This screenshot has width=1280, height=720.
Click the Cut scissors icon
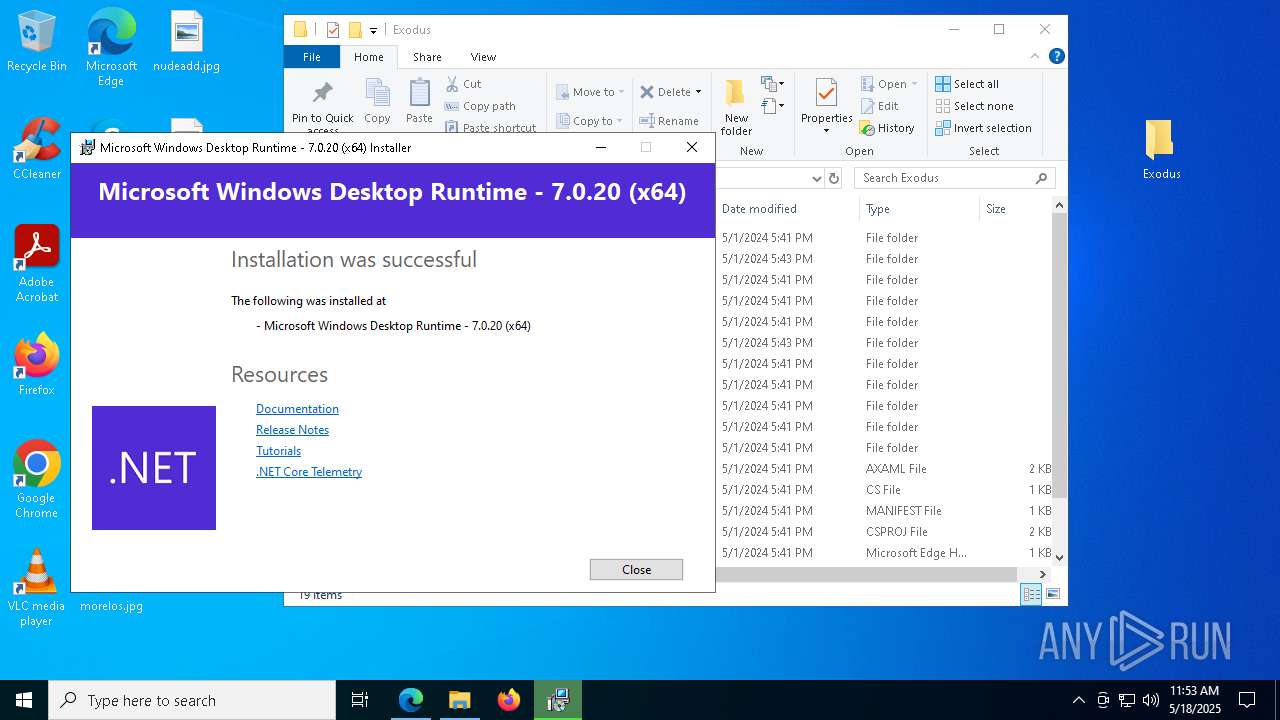[452, 84]
